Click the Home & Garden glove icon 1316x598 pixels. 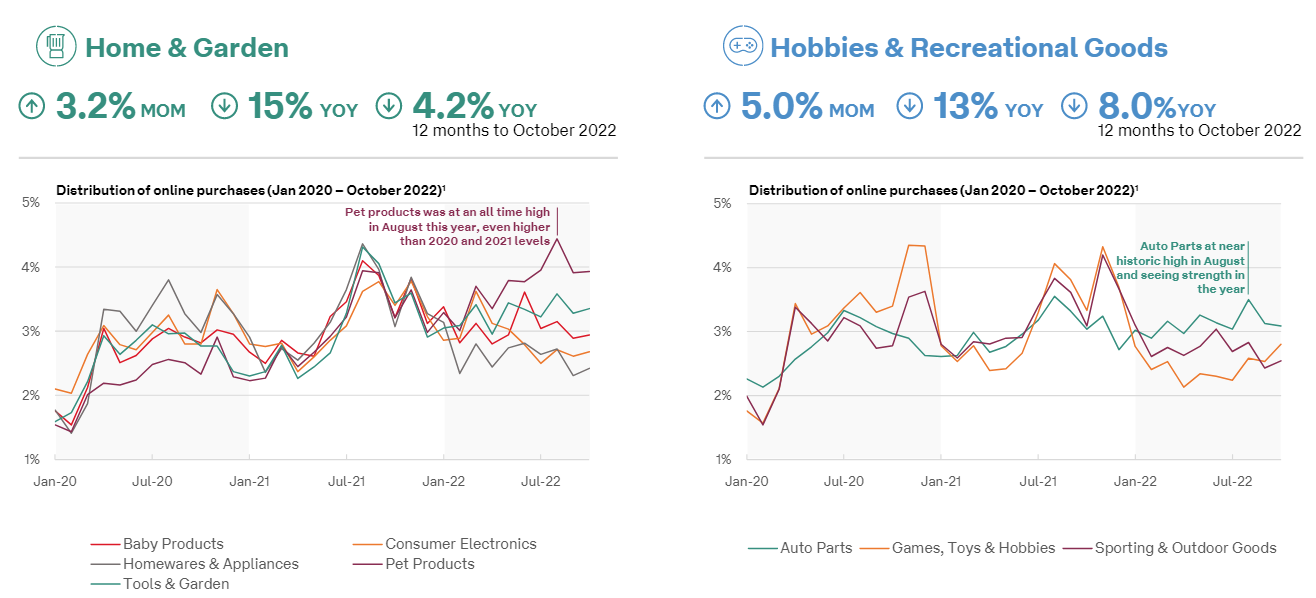pos(56,47)
